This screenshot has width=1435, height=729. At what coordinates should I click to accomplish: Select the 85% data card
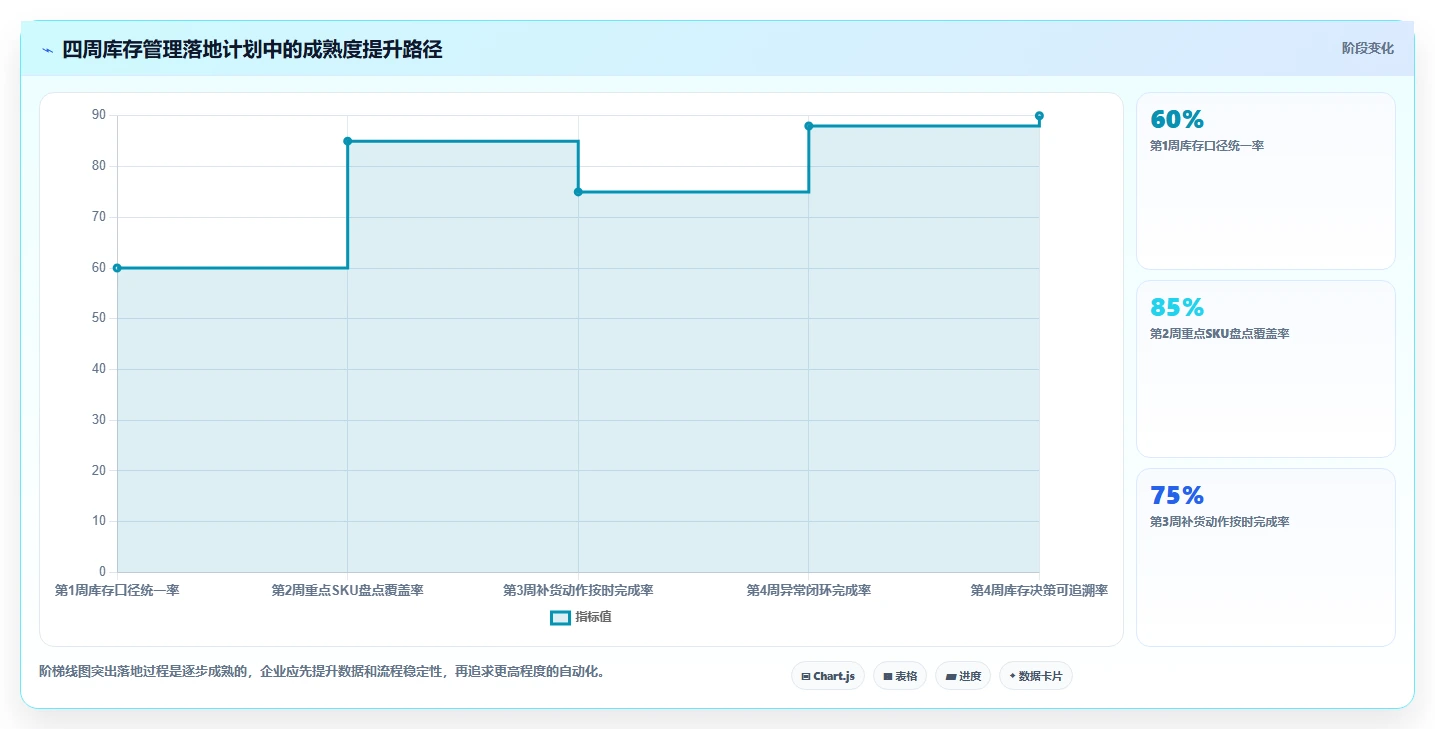(1265, 369)
